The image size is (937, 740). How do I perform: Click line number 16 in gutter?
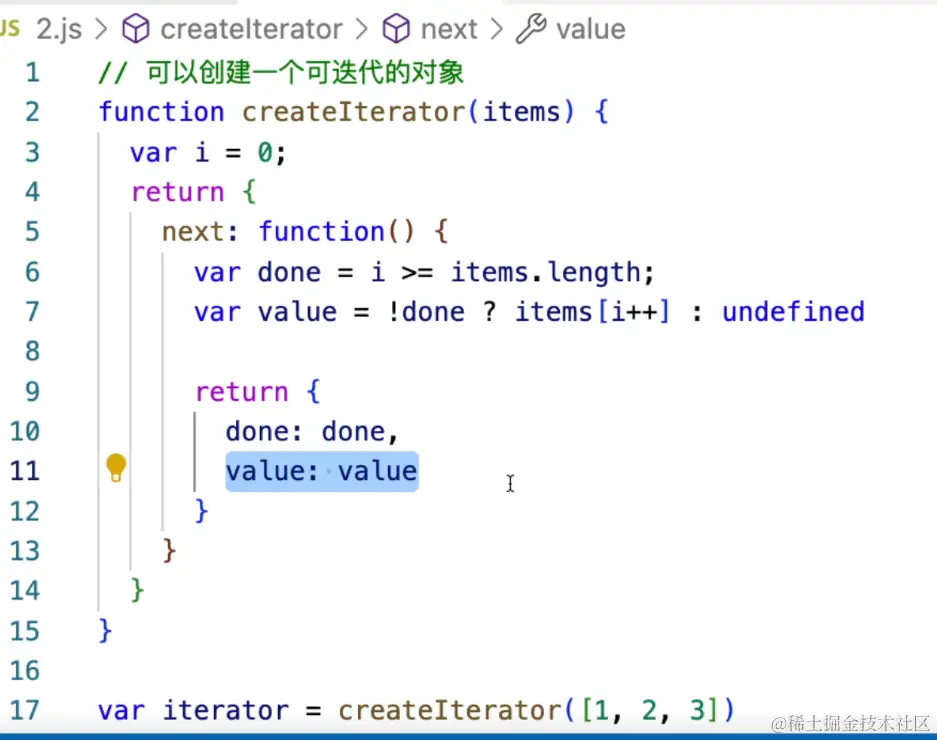(x=25, y=670)
